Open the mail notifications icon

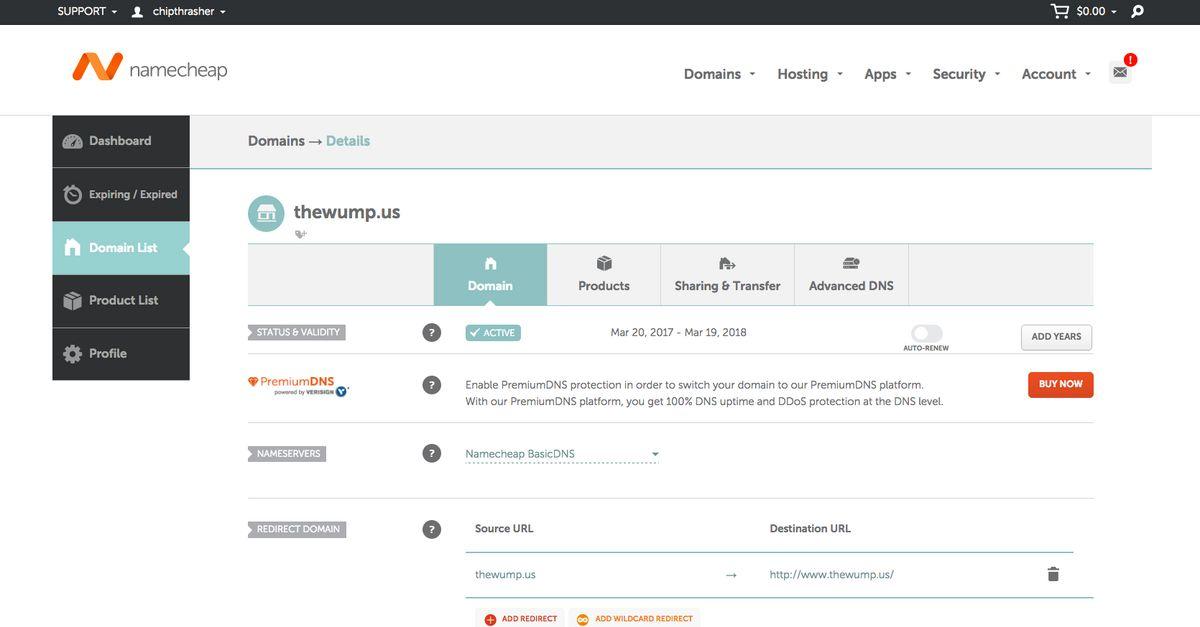[x=1120, y=72]
